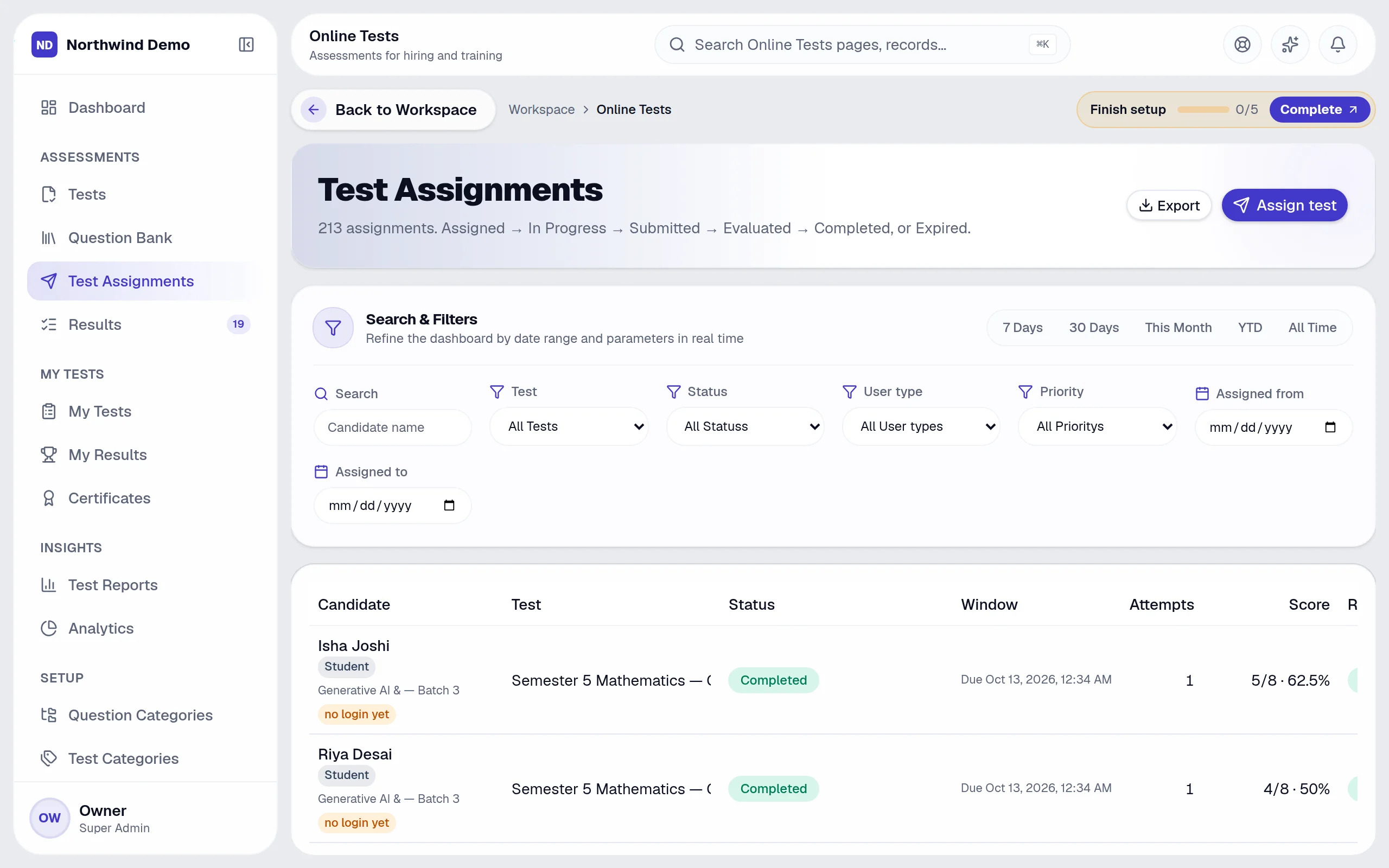Image resolution: width=1389 pixels, height=868 pixels.
Task: Click the Assigned to date field
Action: (393, 505)
